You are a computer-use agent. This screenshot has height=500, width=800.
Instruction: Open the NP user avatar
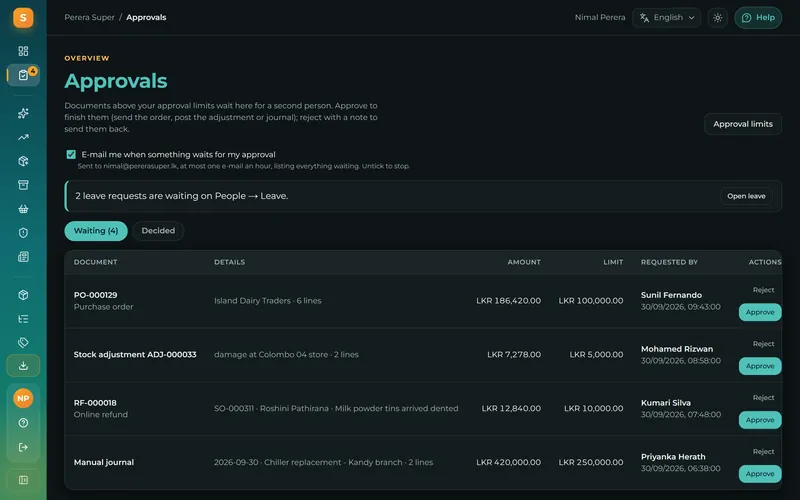(23, 398)
